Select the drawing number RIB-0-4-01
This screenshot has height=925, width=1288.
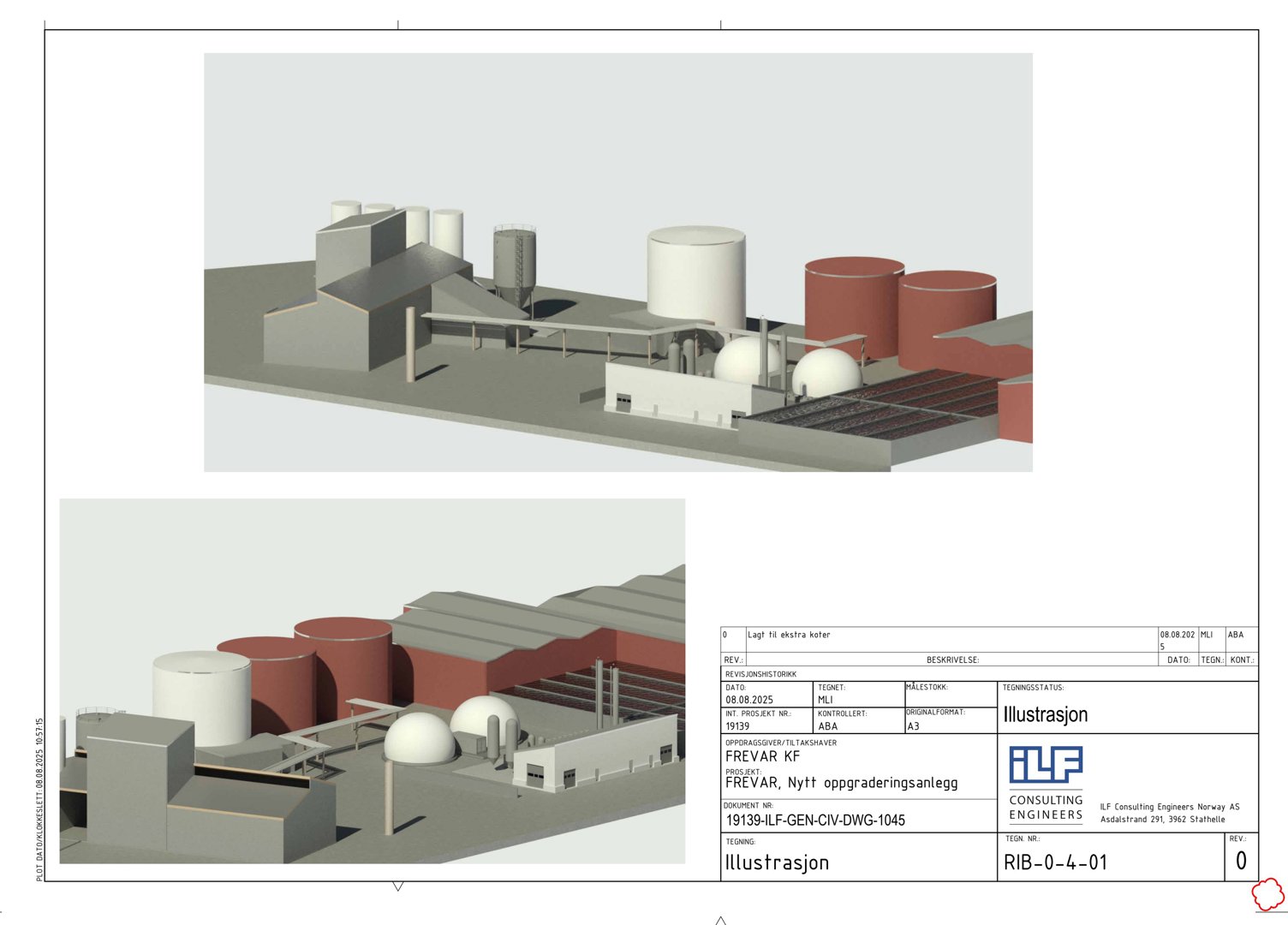(1057, 862)
